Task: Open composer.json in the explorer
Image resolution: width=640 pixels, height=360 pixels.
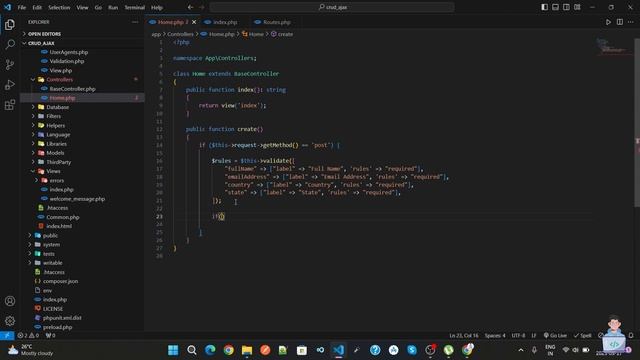Action: coord(60,281)
